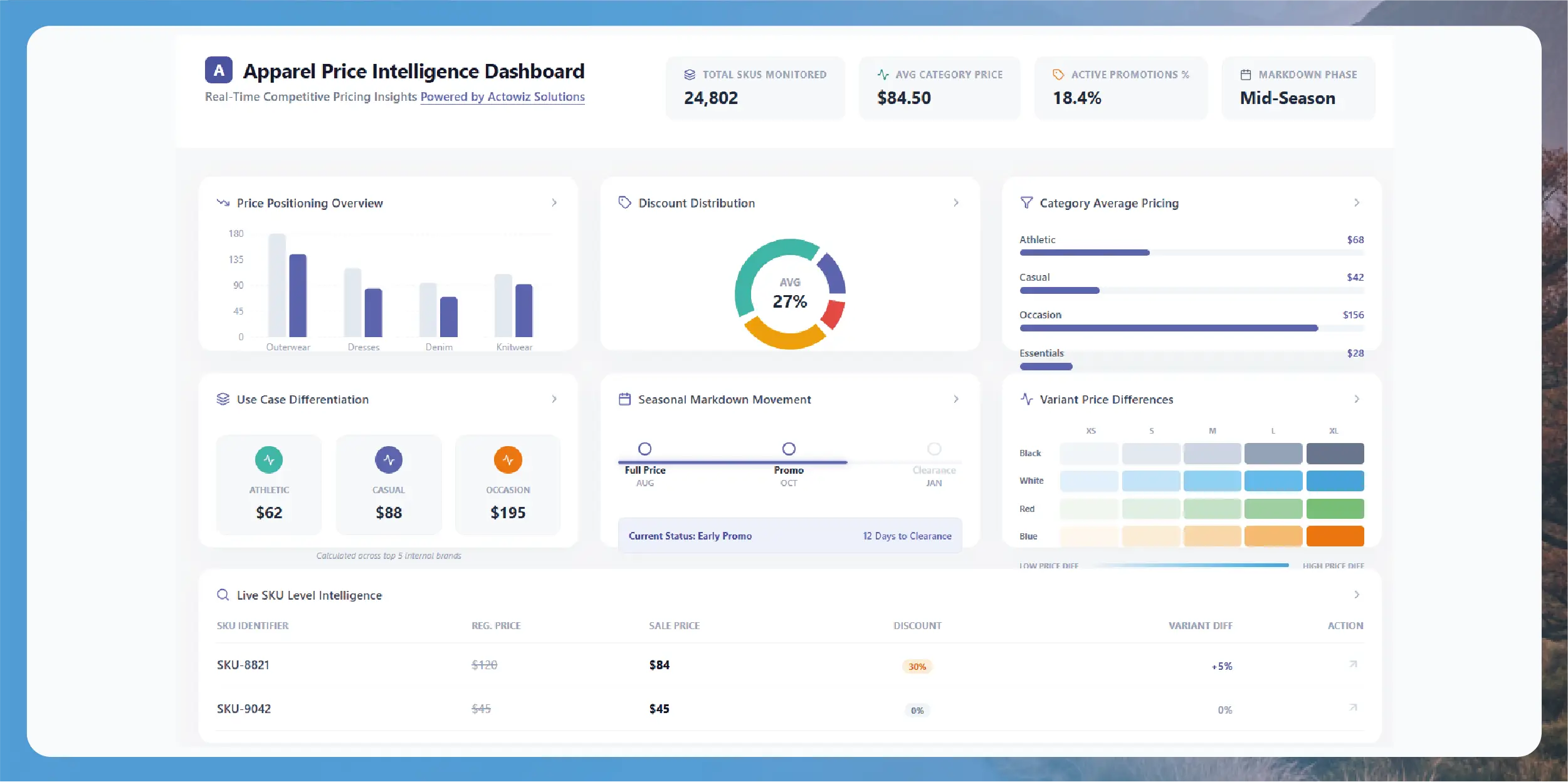The width and height of the screenshot is (1568, 782).
Task: Click the green Athletic use case icon
Action: (x=269, y=460)
